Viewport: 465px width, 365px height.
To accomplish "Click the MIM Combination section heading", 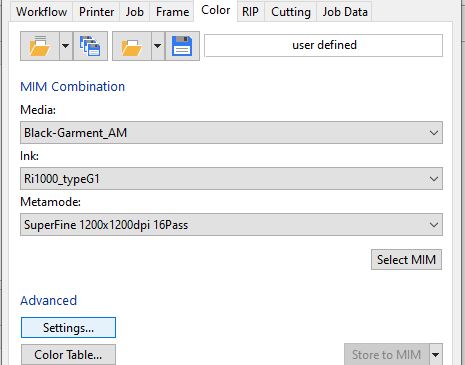I will (73, 87).
